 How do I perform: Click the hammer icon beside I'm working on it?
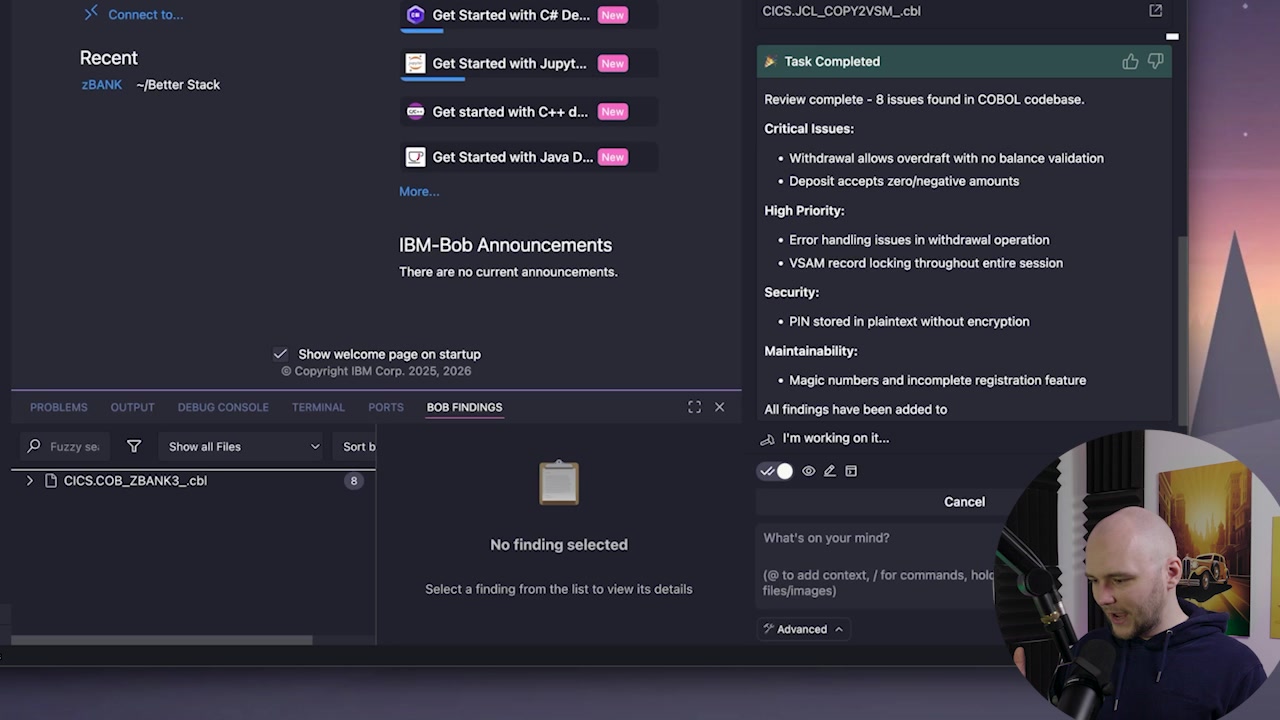point(768,438)
